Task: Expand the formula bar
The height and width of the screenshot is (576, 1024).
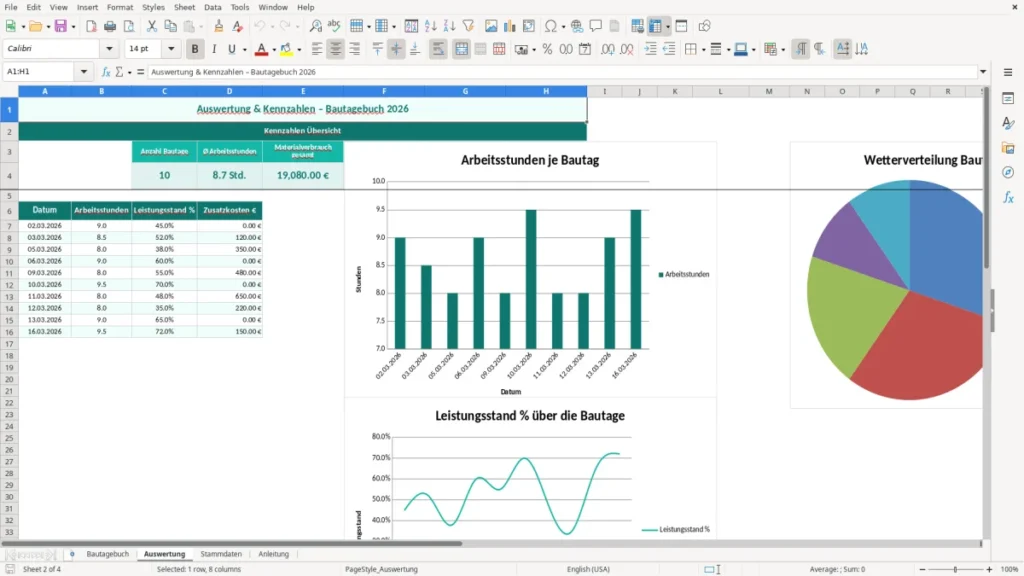Action: [983, 72]
